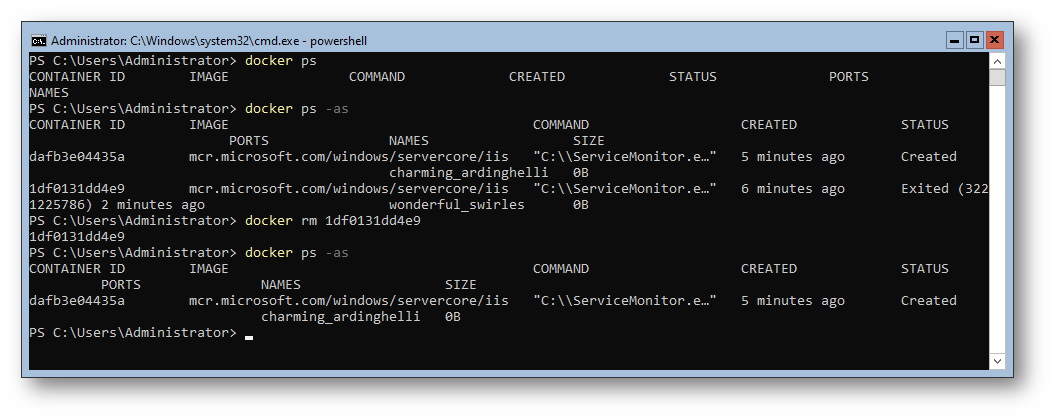The height and width of the screenshot is (420, 1056).
Task: Click the blinking cursor at last prompt
Action: pyautogui.click(x=249, y=337)
